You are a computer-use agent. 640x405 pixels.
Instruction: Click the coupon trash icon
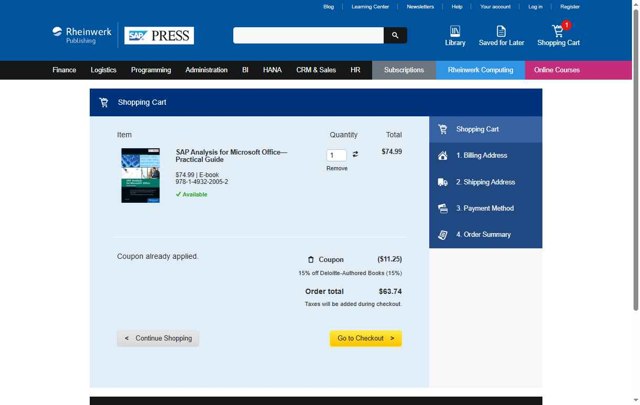pos(311,260)
